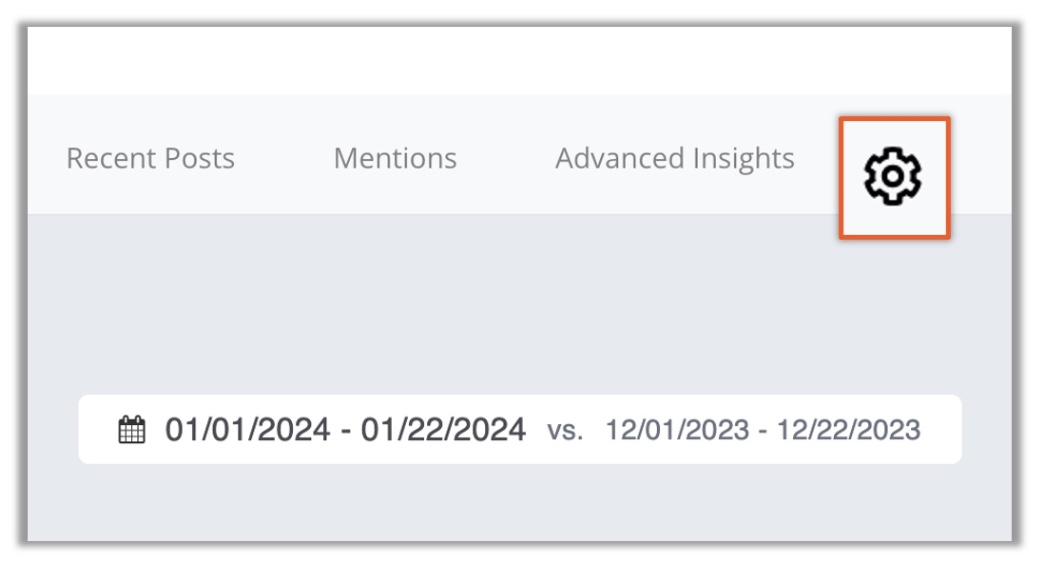Click the "vs." label between ranges

point(565,431)
